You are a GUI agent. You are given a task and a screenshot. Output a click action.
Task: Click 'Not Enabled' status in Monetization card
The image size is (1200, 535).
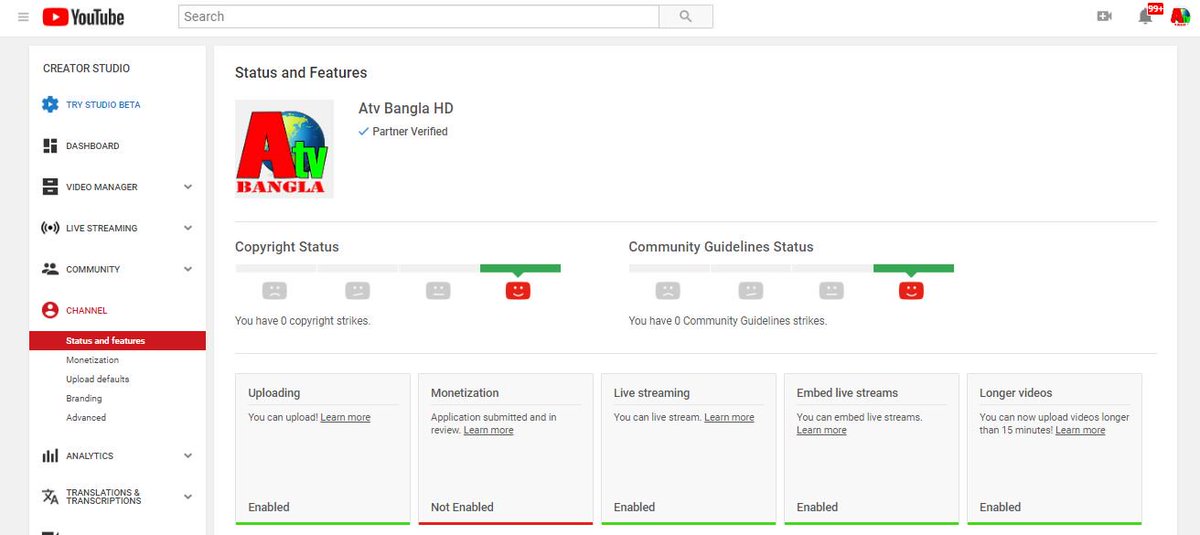click(x=462, y=507)
